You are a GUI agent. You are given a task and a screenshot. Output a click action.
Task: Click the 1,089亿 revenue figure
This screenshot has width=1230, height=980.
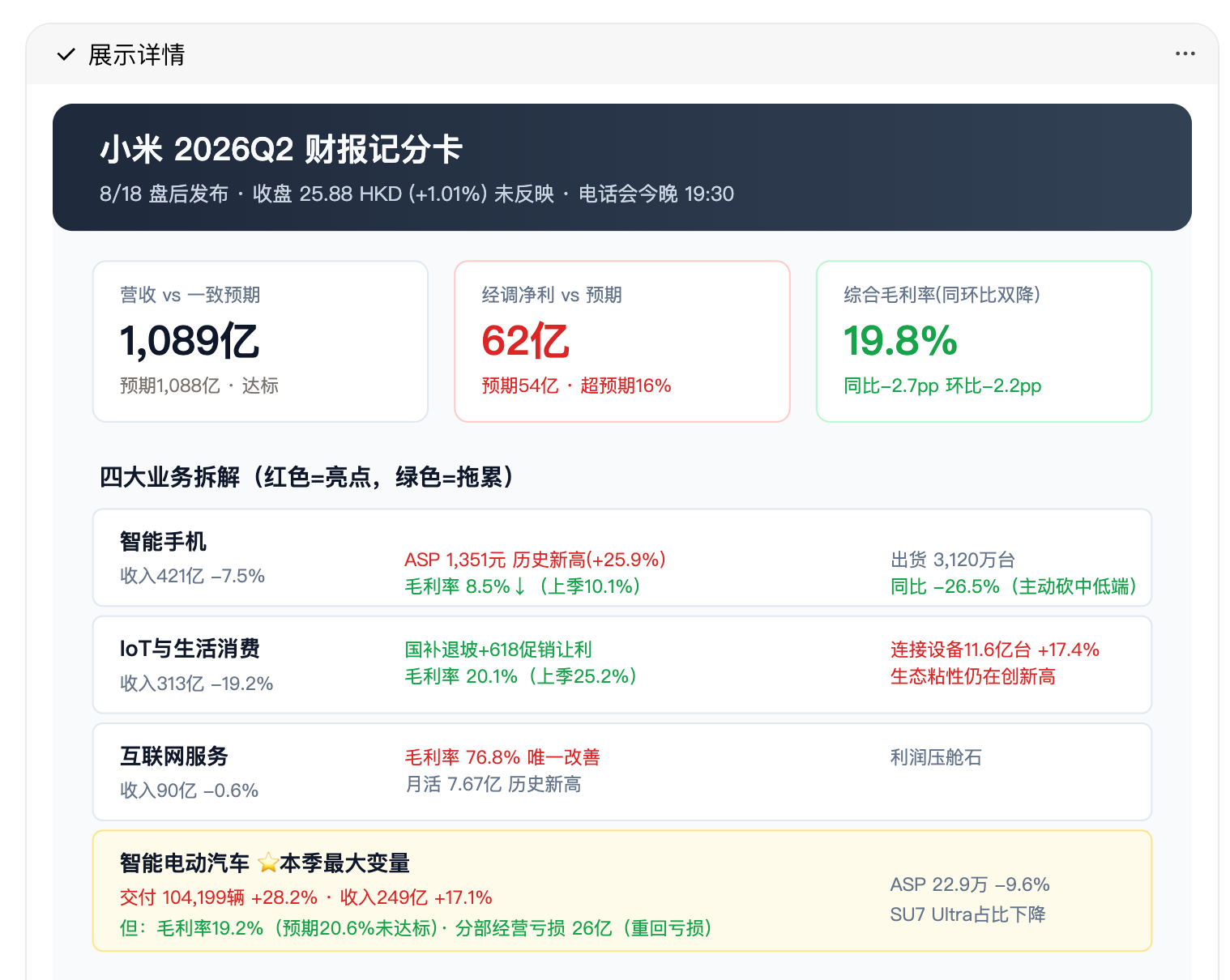pyautogui.click(x=190, y=340)
